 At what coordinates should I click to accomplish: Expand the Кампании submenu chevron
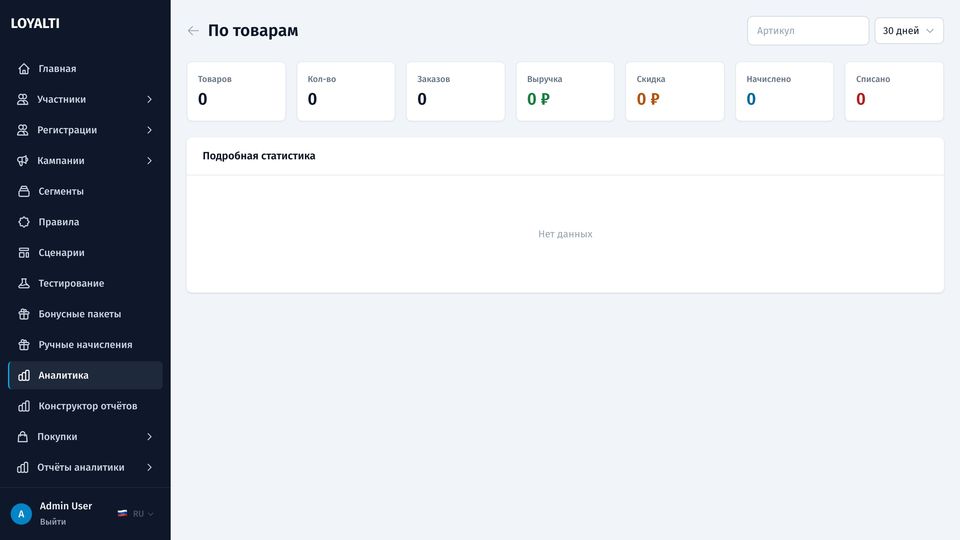point(149,160)
